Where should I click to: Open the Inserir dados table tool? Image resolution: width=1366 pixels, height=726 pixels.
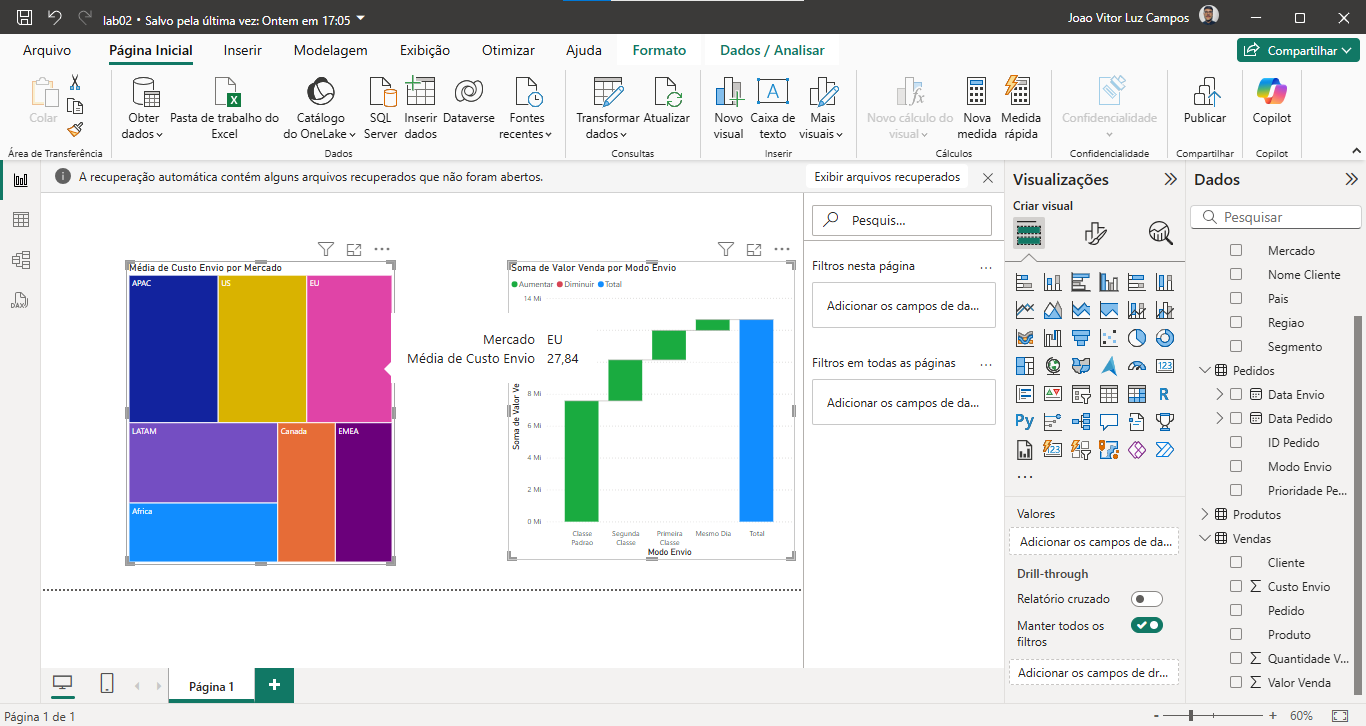[420, 109]
